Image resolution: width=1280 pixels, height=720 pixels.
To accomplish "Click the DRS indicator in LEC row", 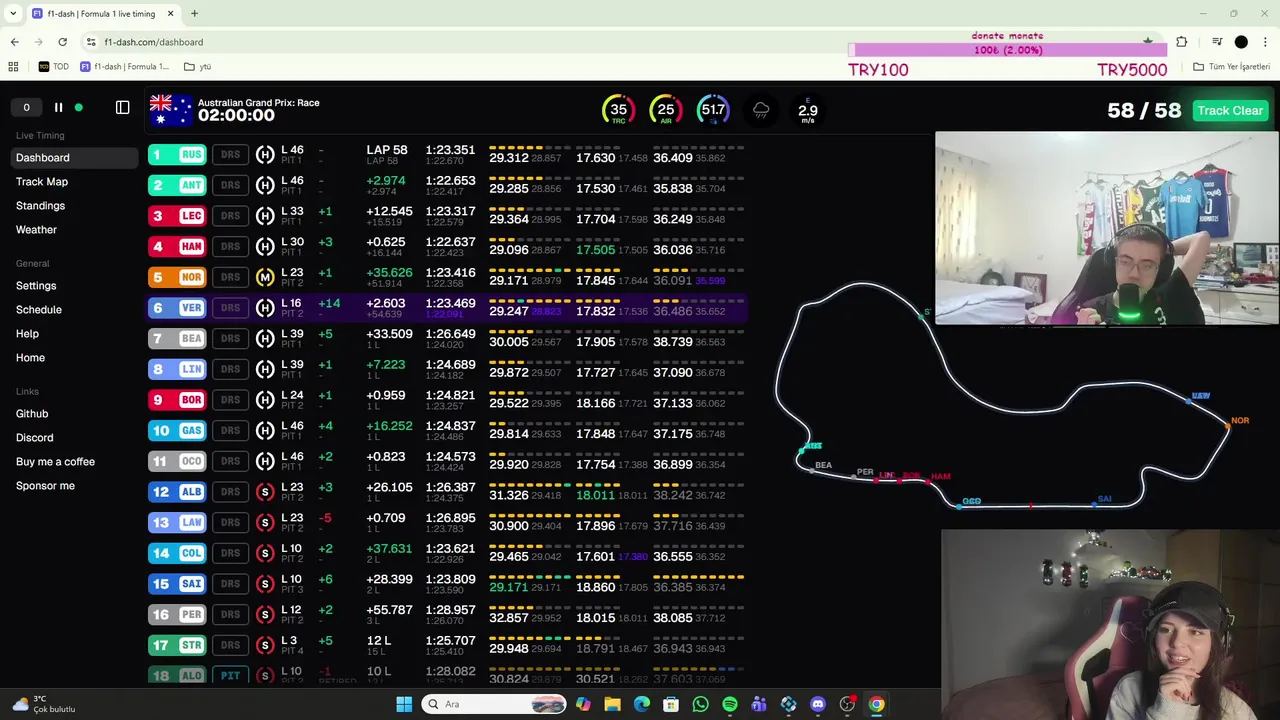I will tap(230, 216).
